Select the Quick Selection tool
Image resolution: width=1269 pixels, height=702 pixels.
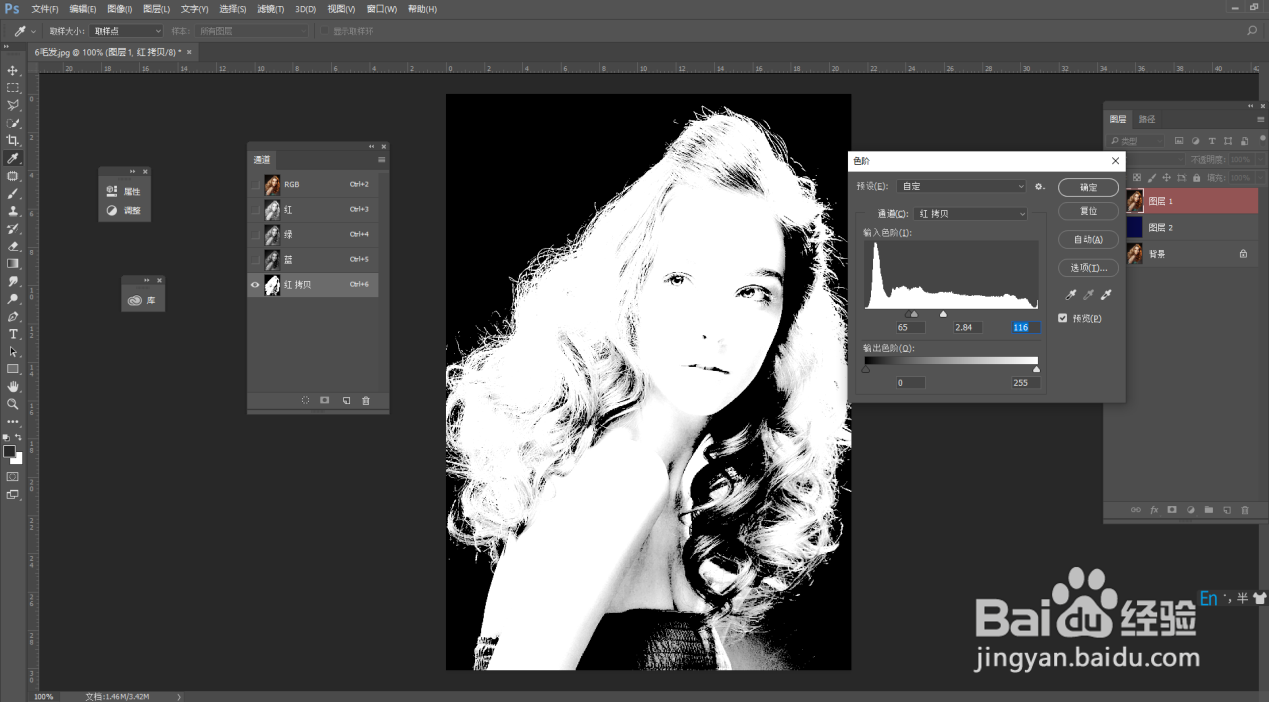click(13, 123)
